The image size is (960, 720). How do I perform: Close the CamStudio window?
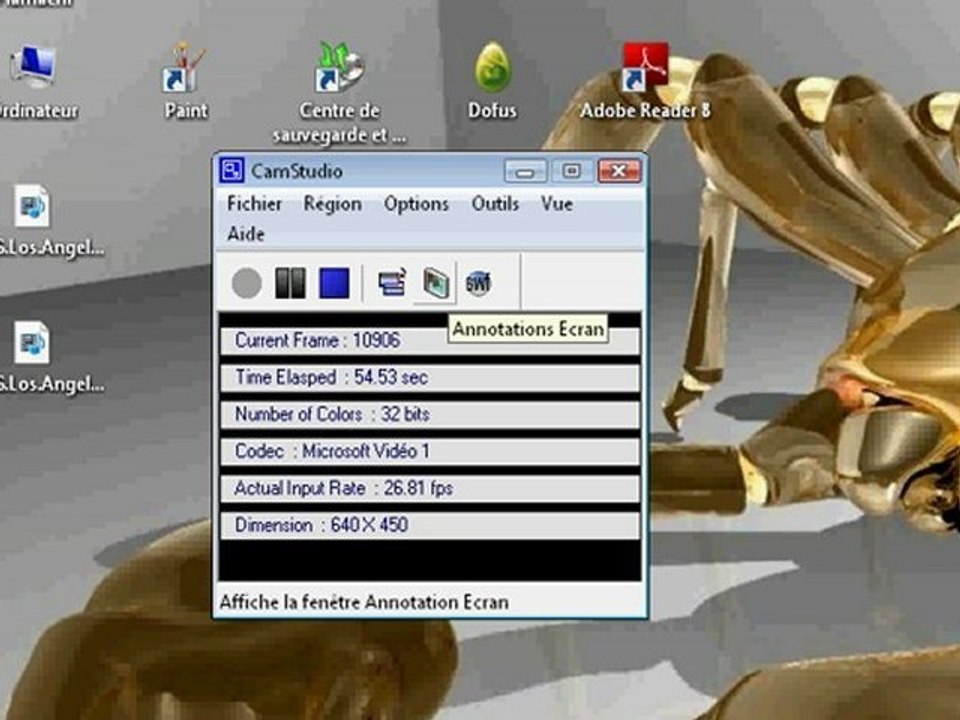pyautogui.click(x=619, y=171)
